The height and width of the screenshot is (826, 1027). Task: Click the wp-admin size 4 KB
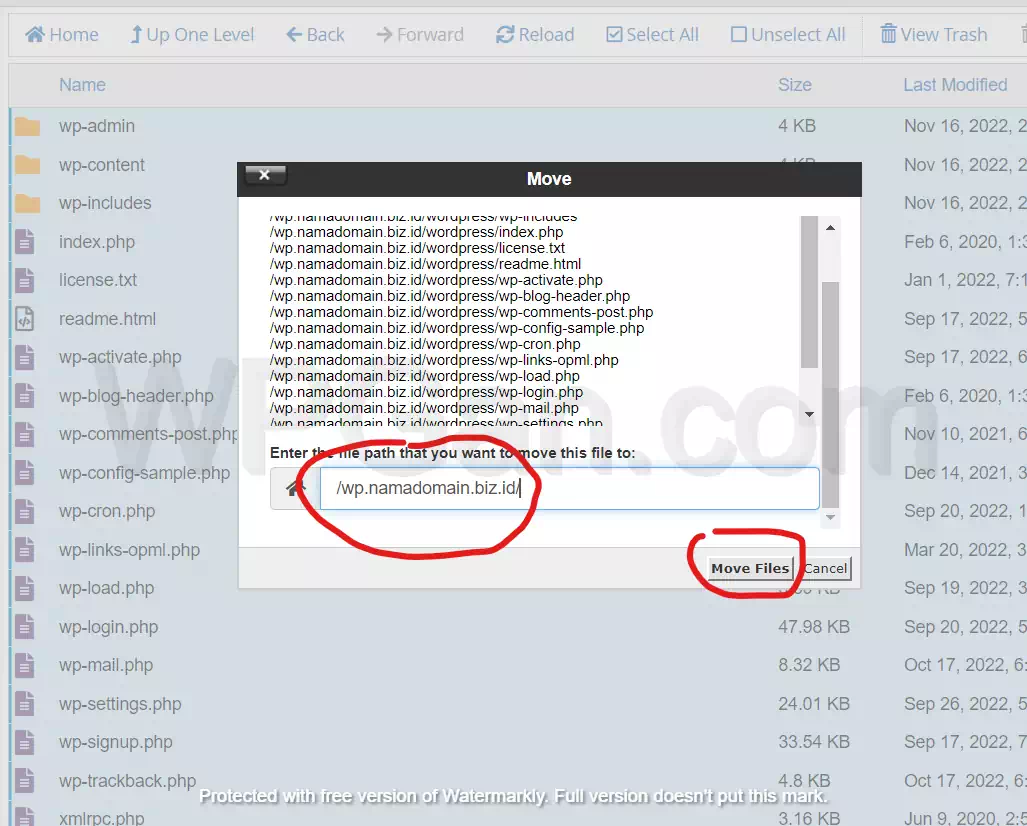click(x=797, y=126)
